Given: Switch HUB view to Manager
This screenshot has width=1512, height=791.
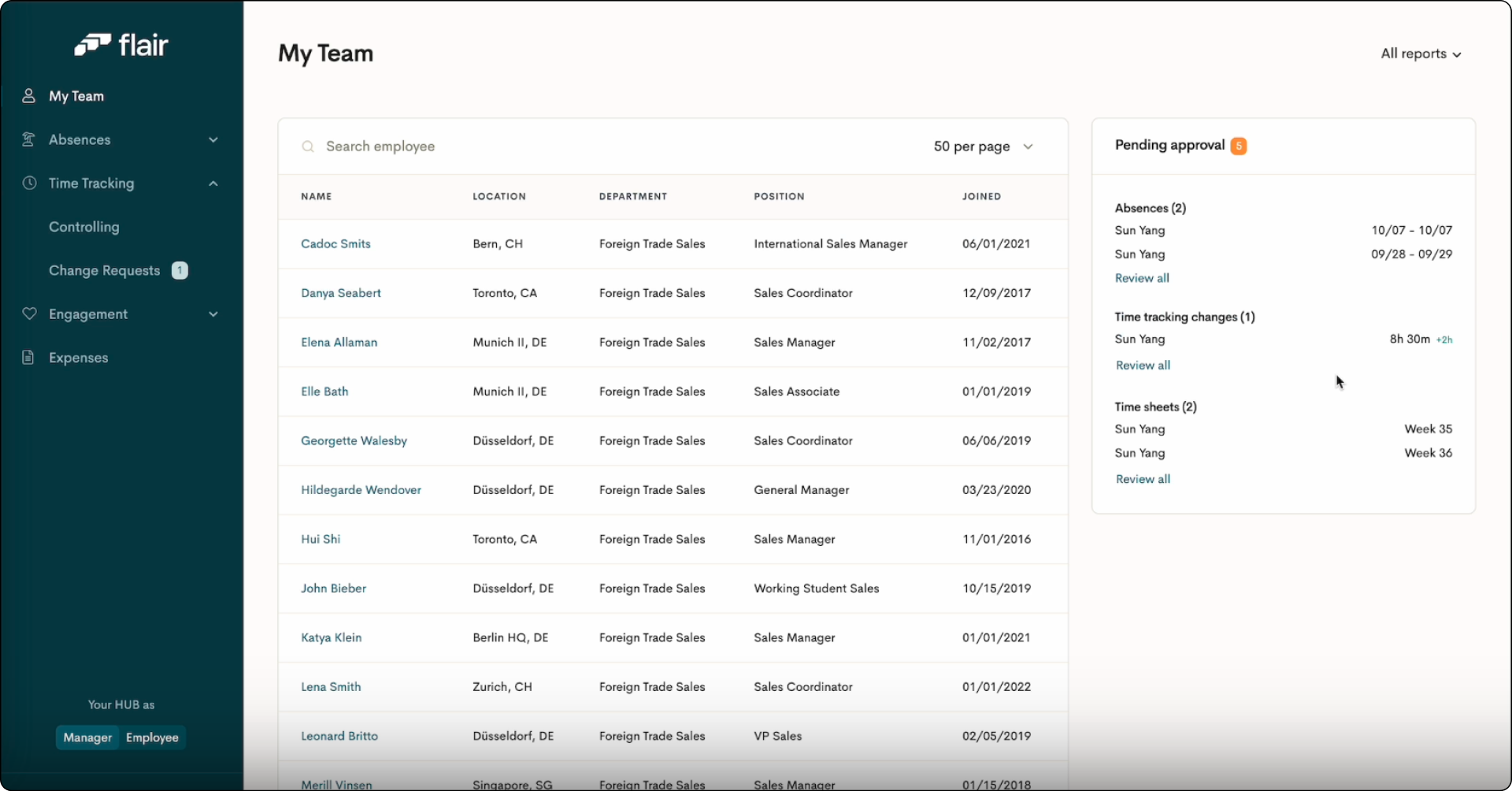Looking at the screenshot, I should click(87, 737).
